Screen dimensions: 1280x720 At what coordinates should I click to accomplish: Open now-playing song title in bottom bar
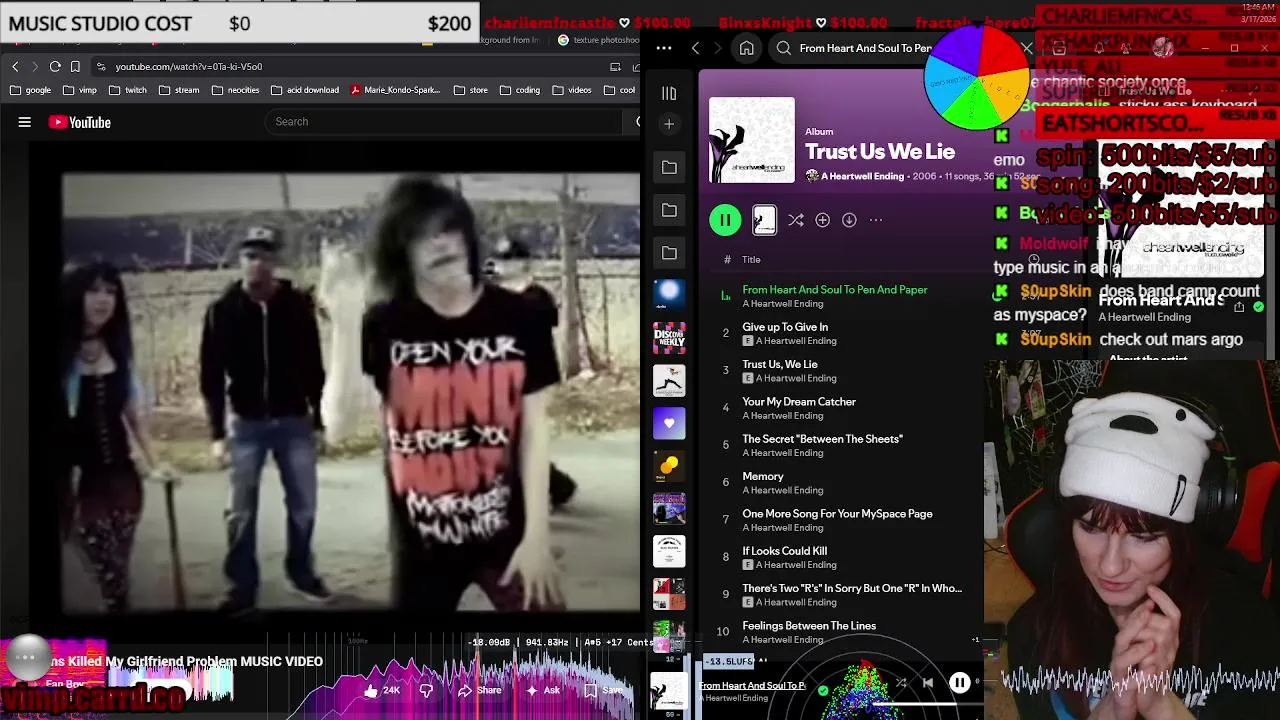point(752,686)
